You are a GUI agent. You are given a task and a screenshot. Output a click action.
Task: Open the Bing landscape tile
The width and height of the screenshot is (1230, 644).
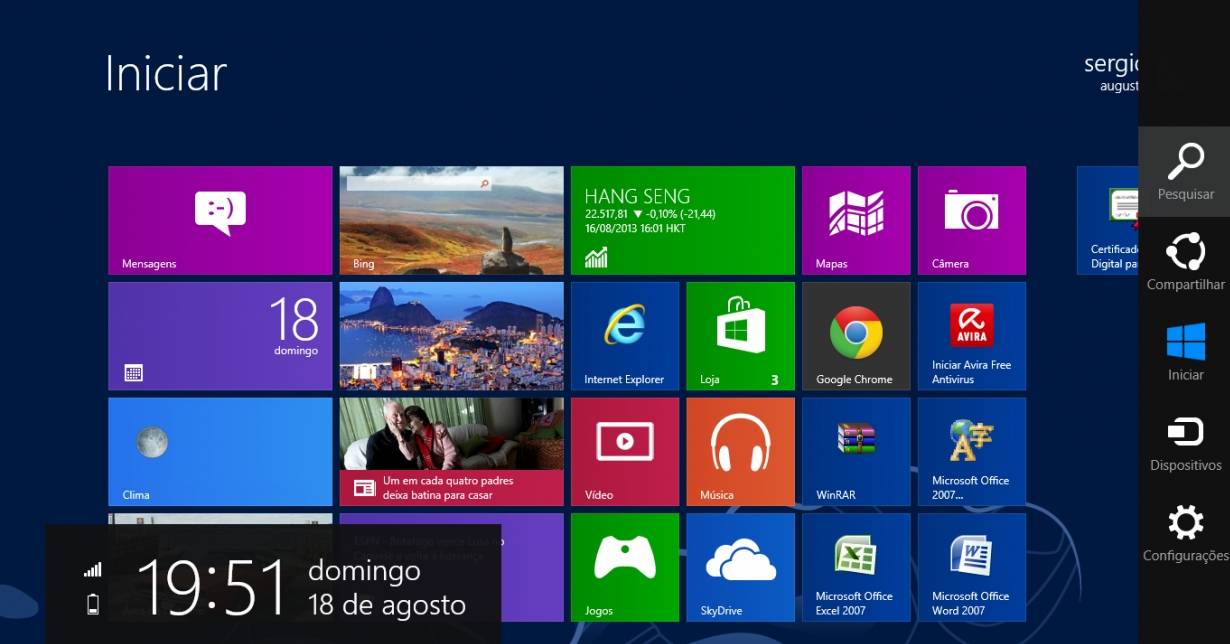point(451,220)
